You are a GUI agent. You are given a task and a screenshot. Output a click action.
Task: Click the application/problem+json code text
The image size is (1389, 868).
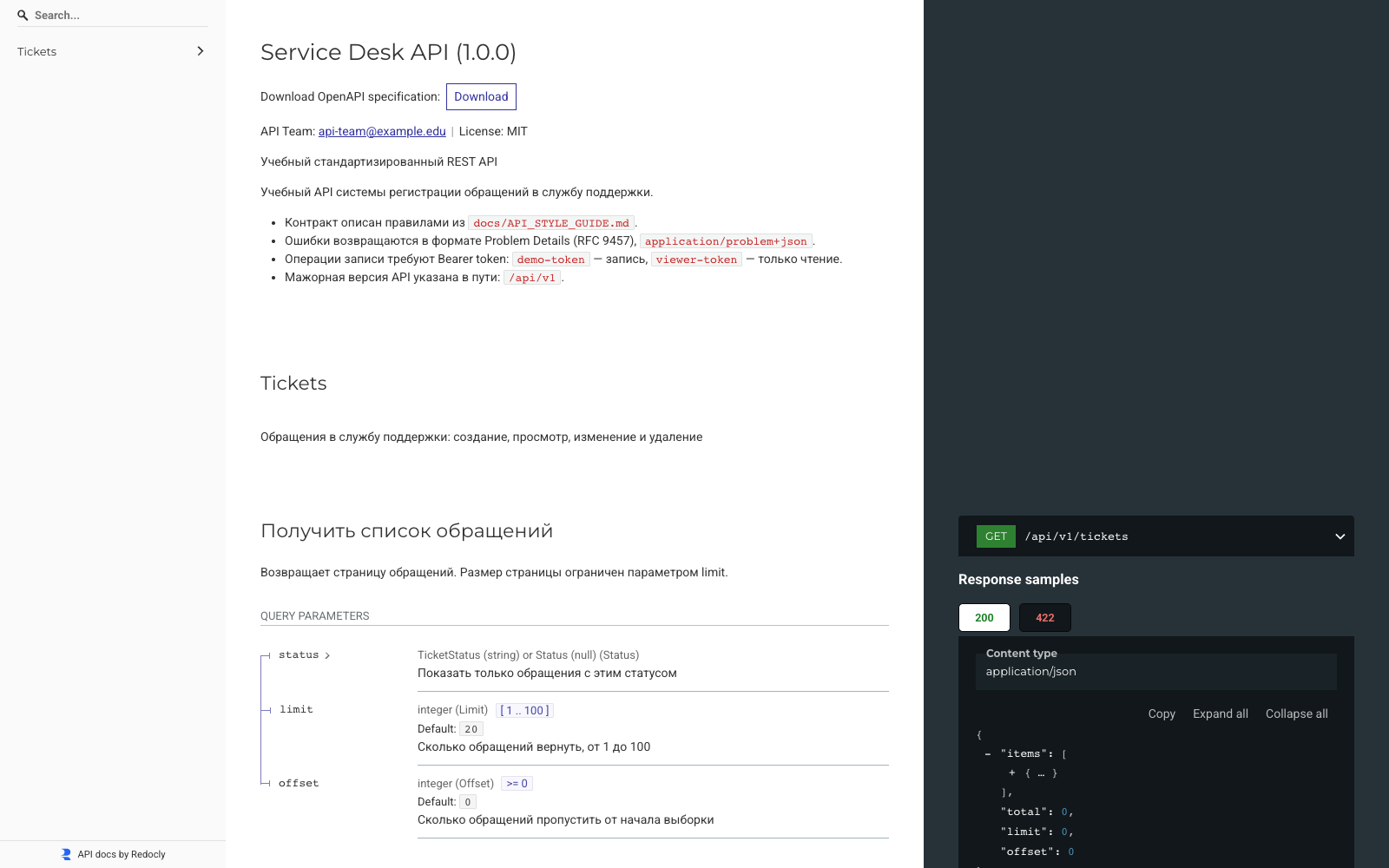point(726,241)
